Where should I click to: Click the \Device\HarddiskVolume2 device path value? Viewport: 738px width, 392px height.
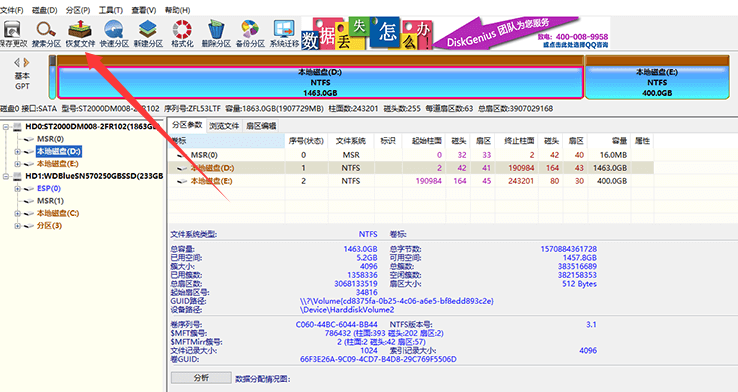[x=347, y=310]
